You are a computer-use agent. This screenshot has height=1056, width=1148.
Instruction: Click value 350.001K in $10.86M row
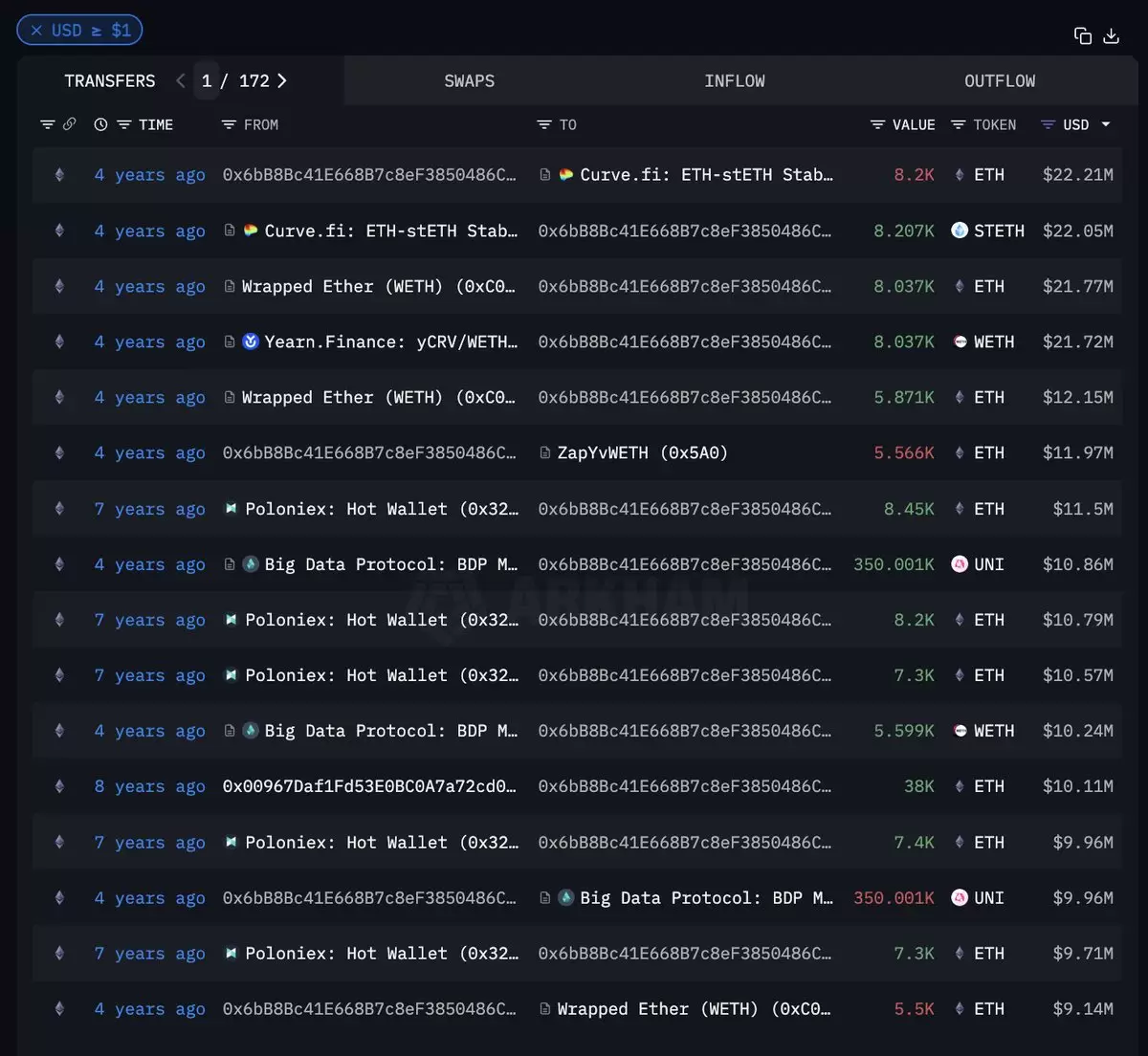coord(894,564)
